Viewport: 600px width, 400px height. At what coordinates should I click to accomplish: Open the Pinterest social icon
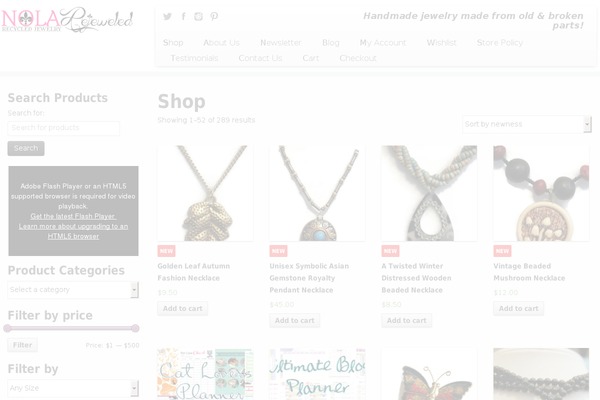pyautogui.click(x=214, y=16)
